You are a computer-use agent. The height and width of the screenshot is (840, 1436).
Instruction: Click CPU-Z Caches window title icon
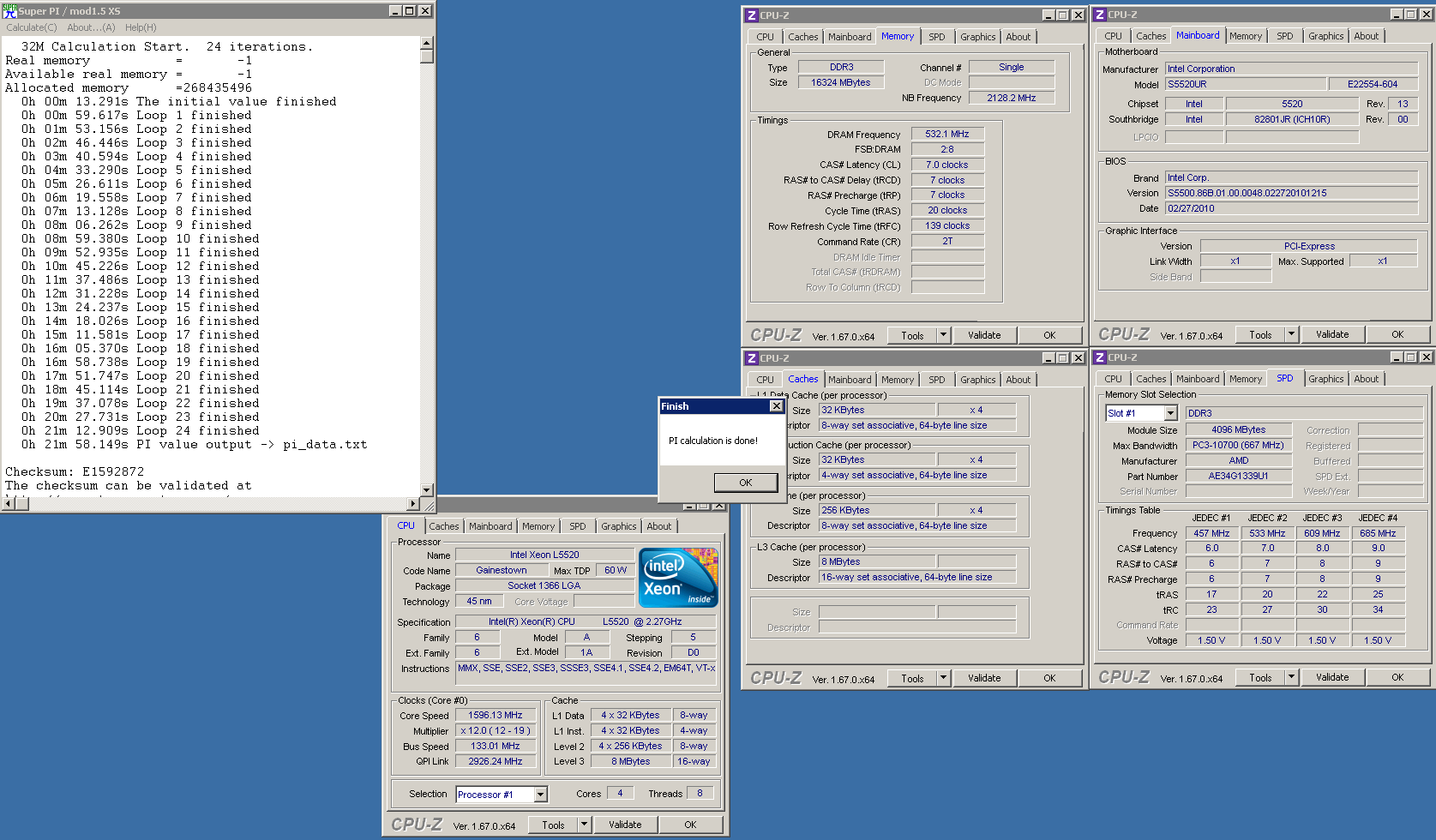(x=752, y=358)
